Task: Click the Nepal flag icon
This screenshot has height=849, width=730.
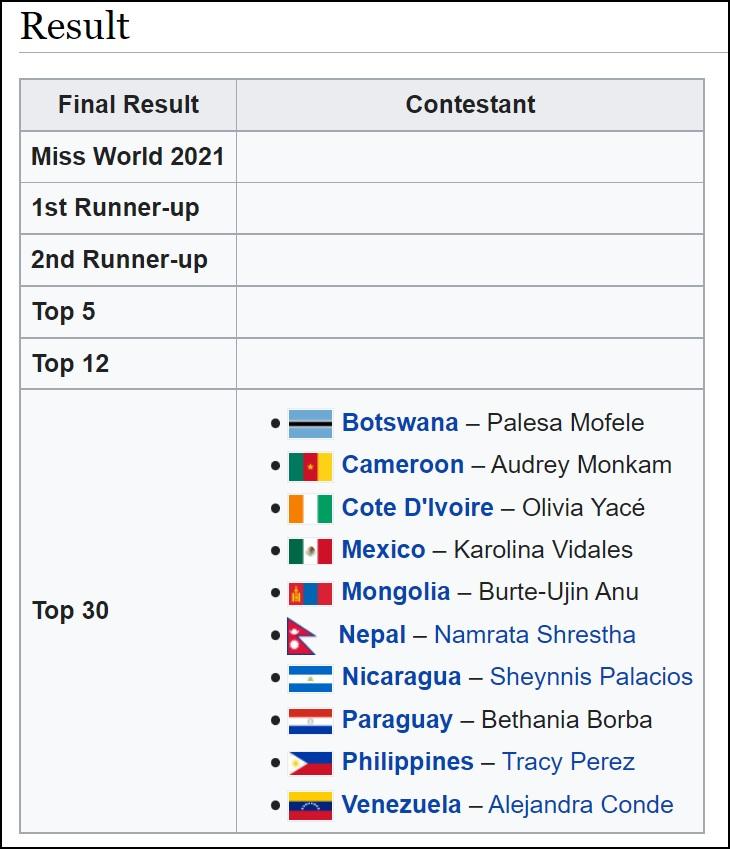Action: click(x=302, y=636)
